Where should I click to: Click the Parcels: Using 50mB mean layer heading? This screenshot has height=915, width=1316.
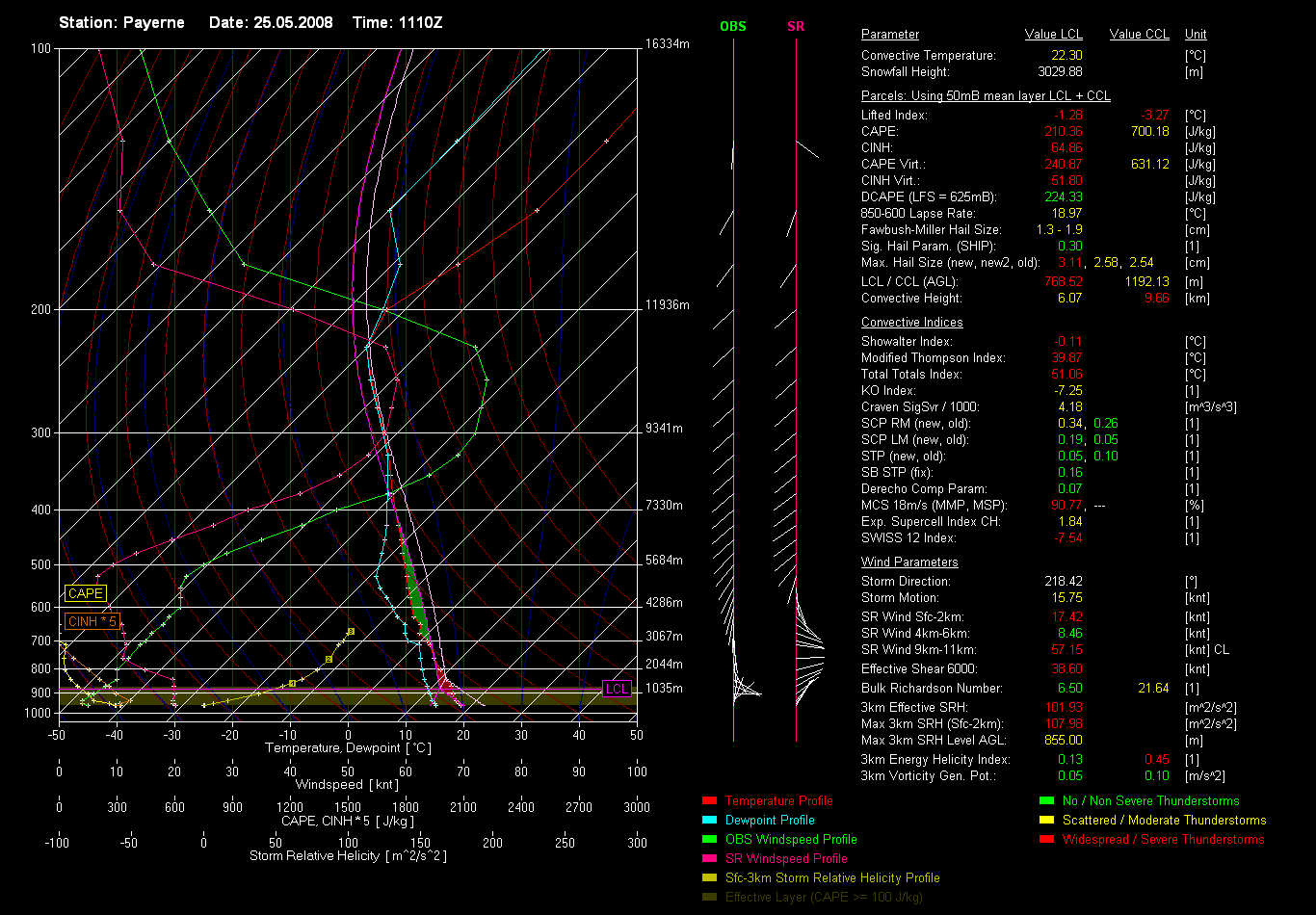click(x=986, y=96)
